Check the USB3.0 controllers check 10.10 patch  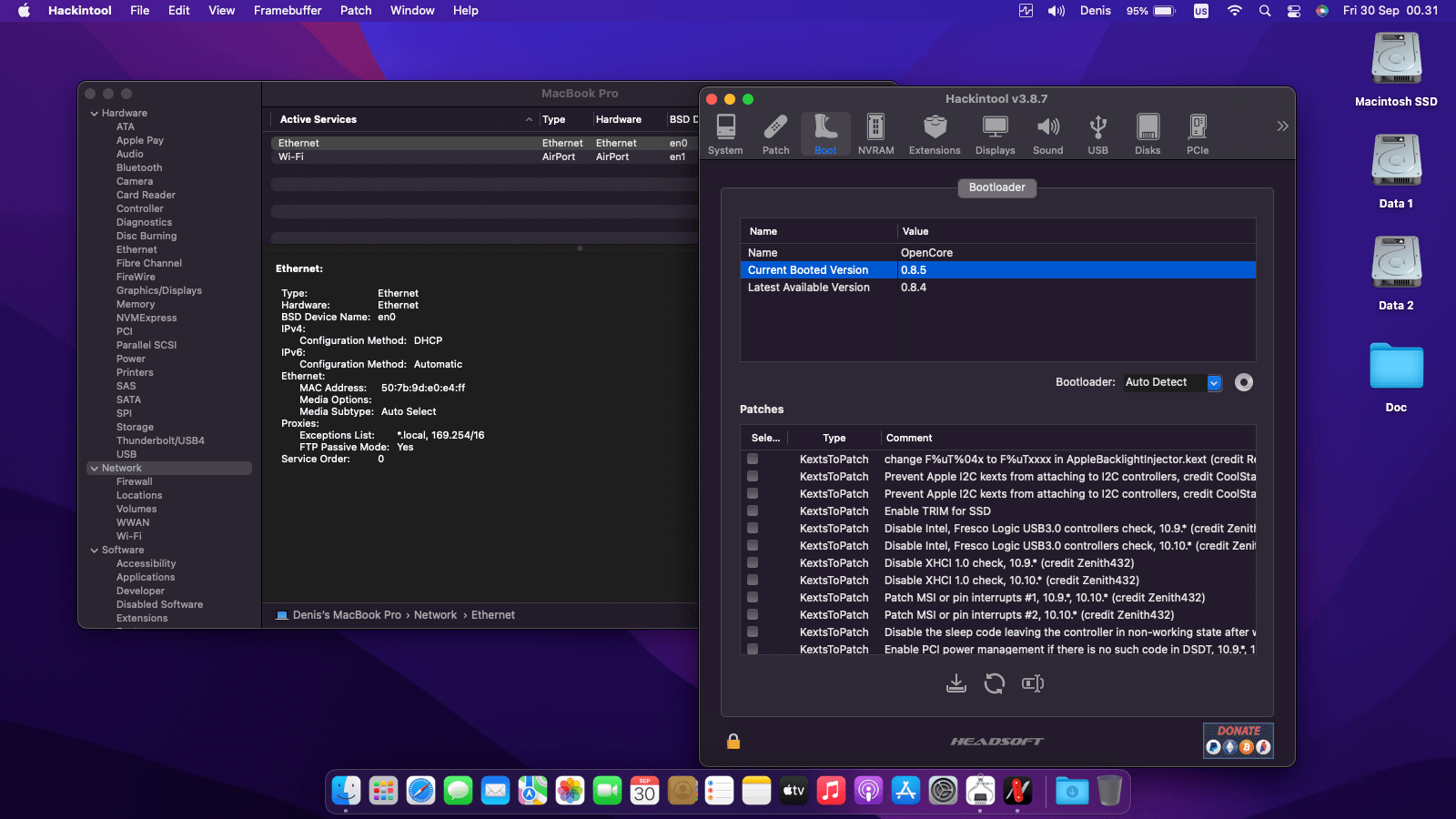(x=753, y=546)
